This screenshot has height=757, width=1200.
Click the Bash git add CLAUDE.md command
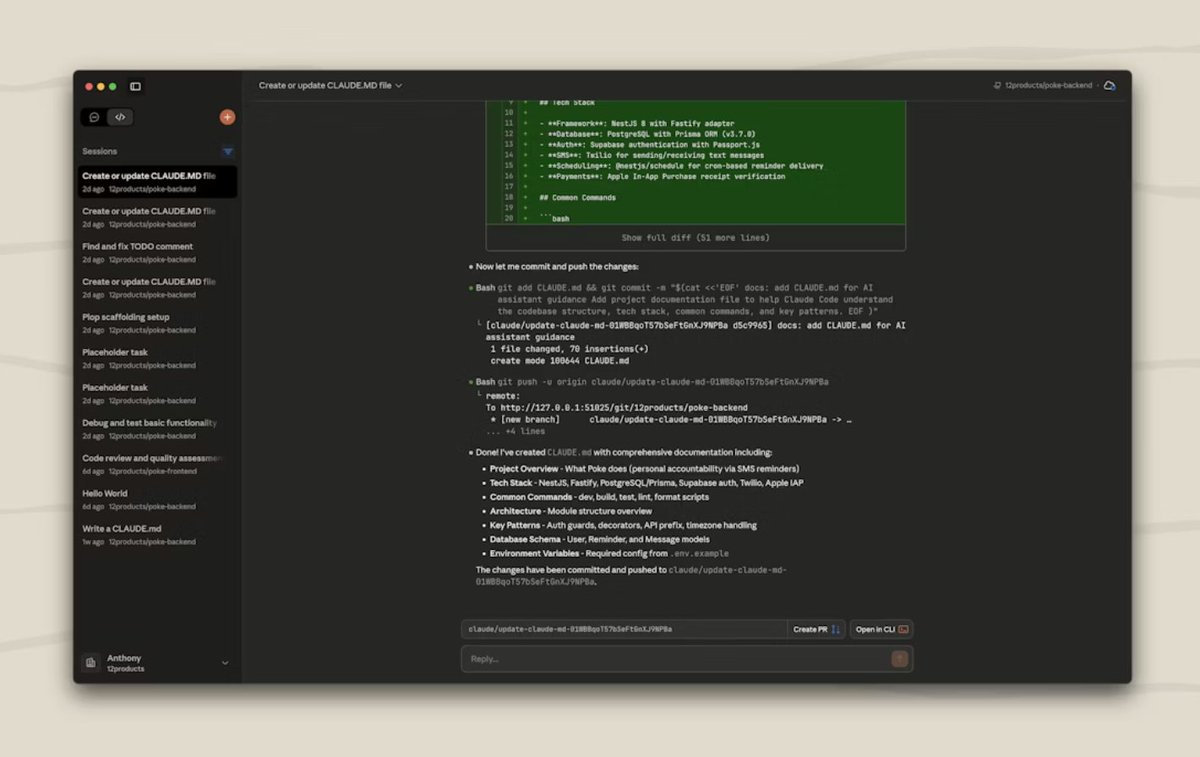point(685,299)
